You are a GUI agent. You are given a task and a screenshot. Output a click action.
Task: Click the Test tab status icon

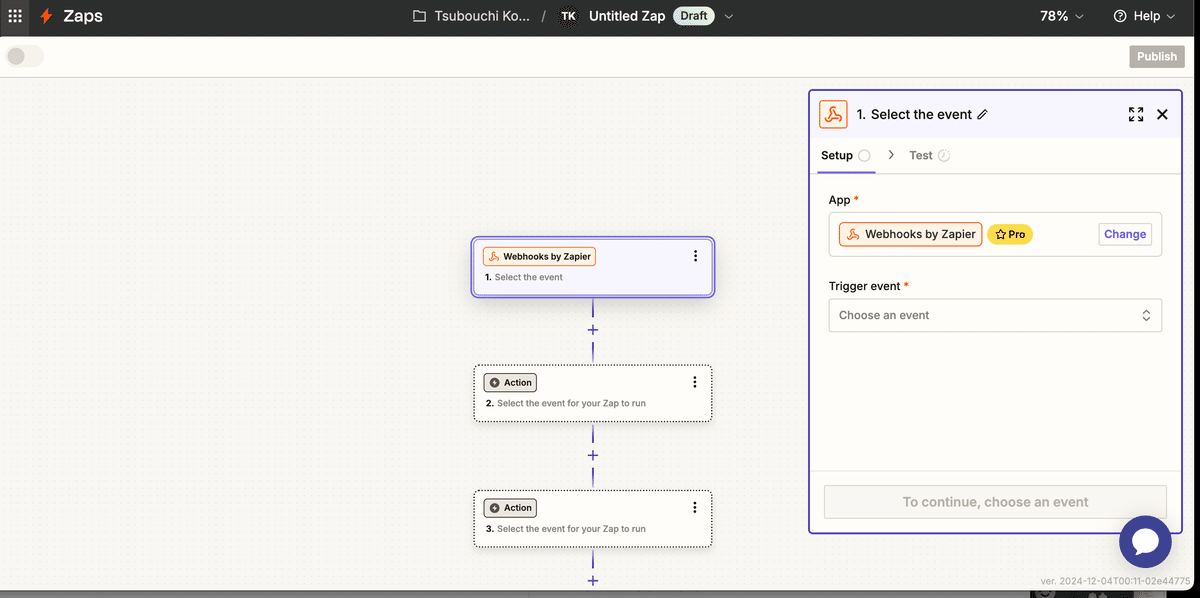point(944,156)
